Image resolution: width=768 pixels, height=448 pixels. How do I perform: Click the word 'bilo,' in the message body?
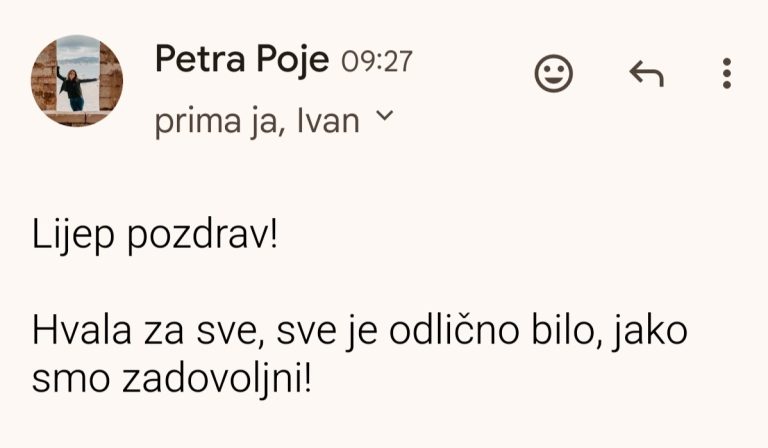pos(567,331)
